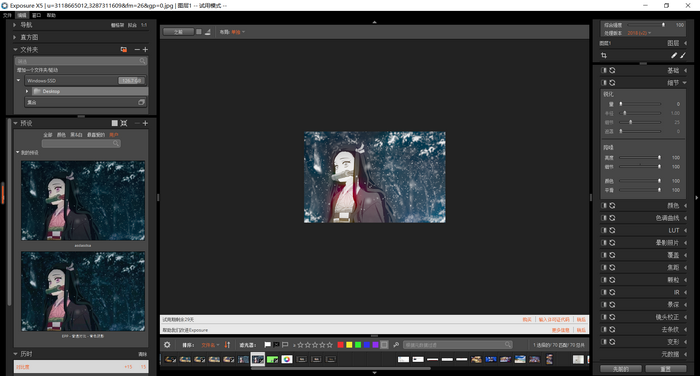Click the brush tool in layers panel

tap(683, 55)
